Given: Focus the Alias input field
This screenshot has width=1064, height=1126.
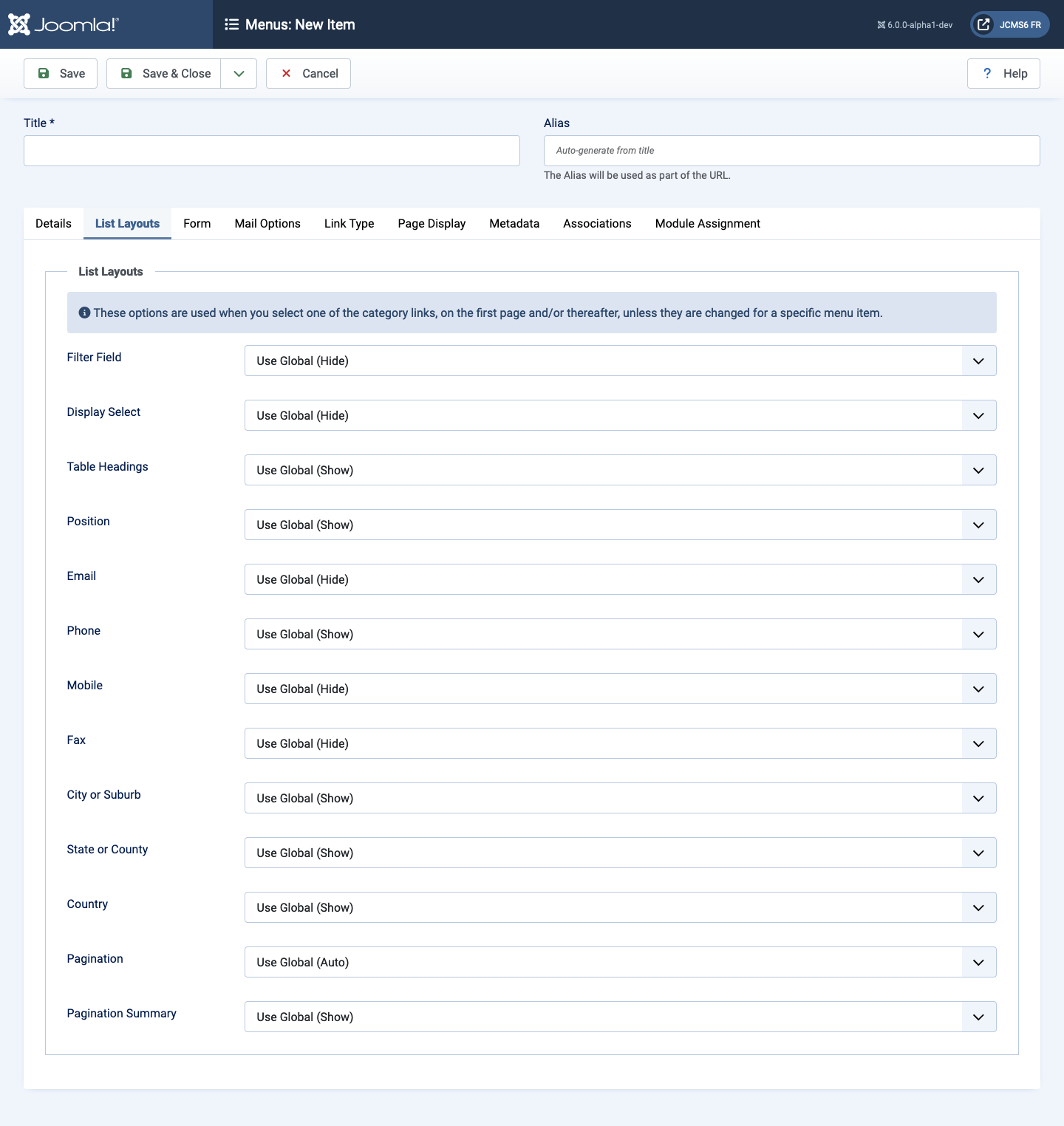Looking at the screenshot, I should point(792,151).
